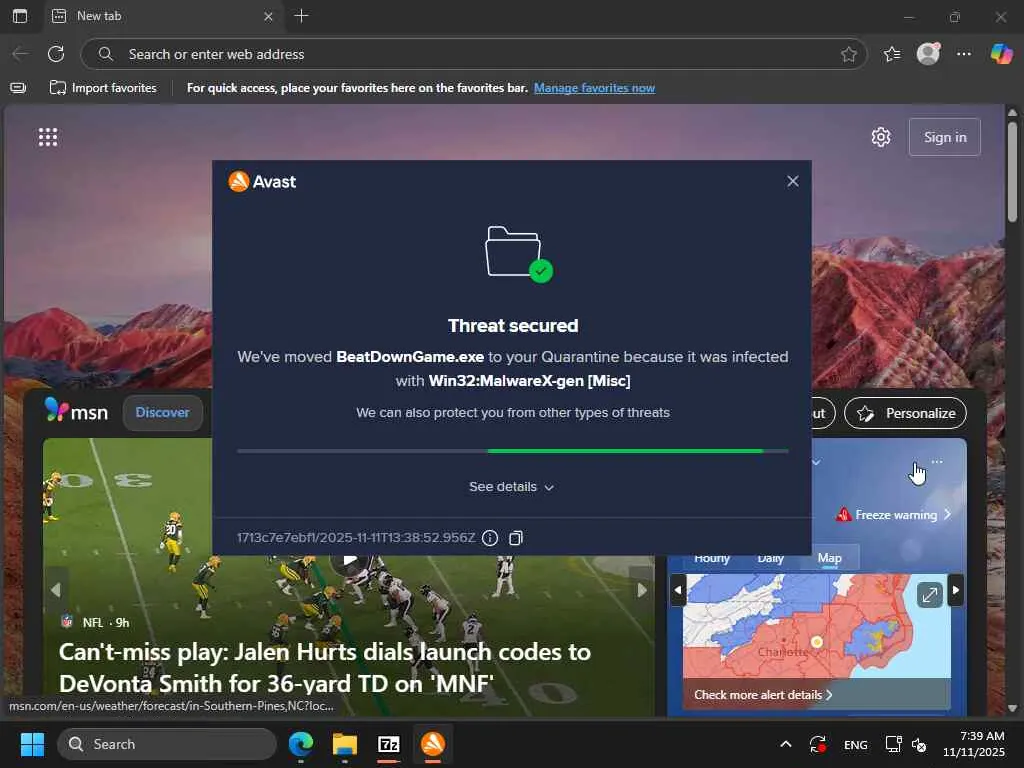
Task: Open weather card more options
Action: (x=937, y=462)
